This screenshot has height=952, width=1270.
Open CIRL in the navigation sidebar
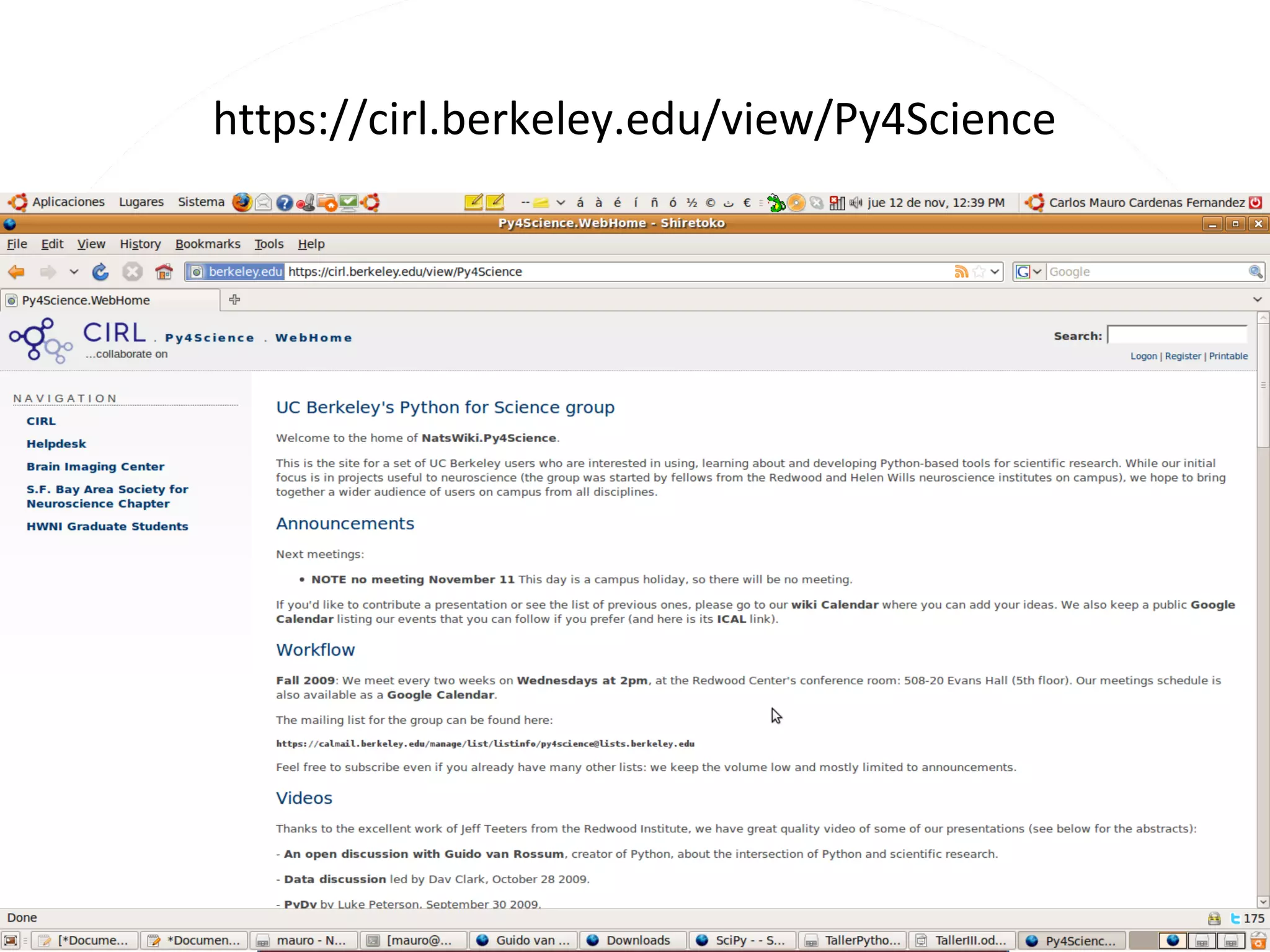click(x=41, y=421)
